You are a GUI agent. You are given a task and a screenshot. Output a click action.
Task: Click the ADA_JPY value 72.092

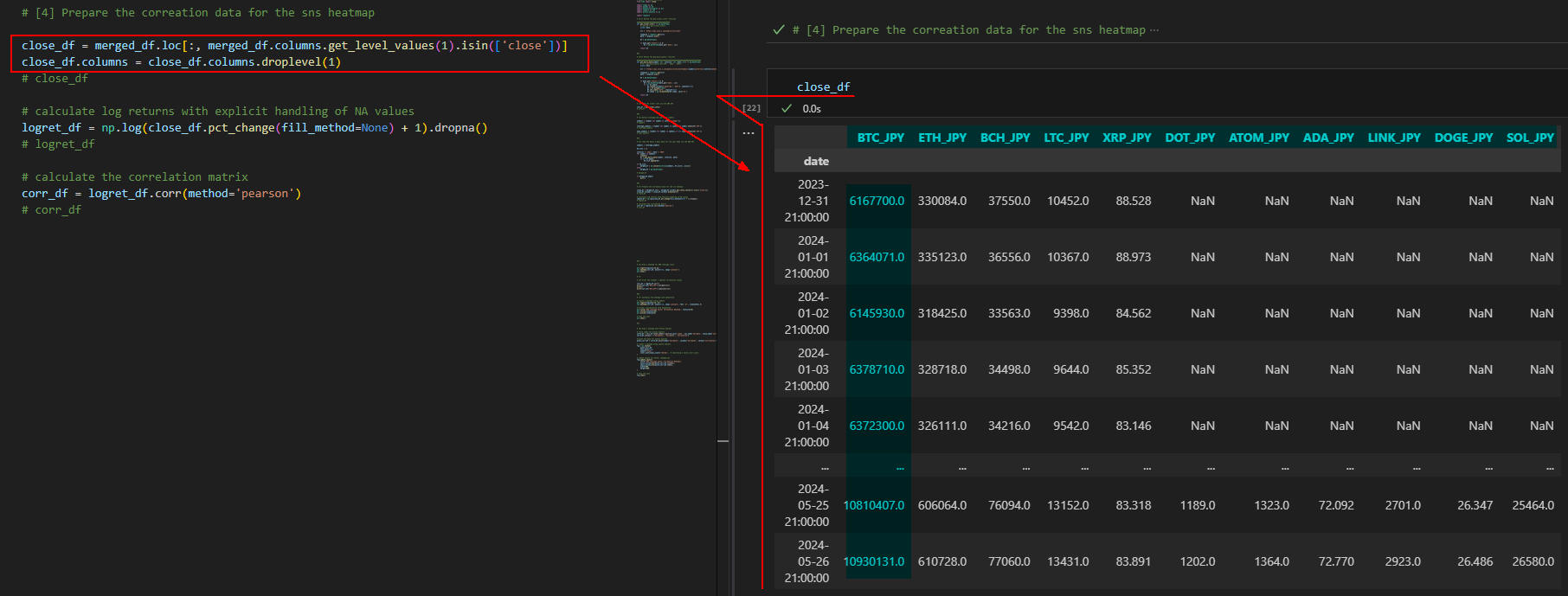(x=1336, y=505)
